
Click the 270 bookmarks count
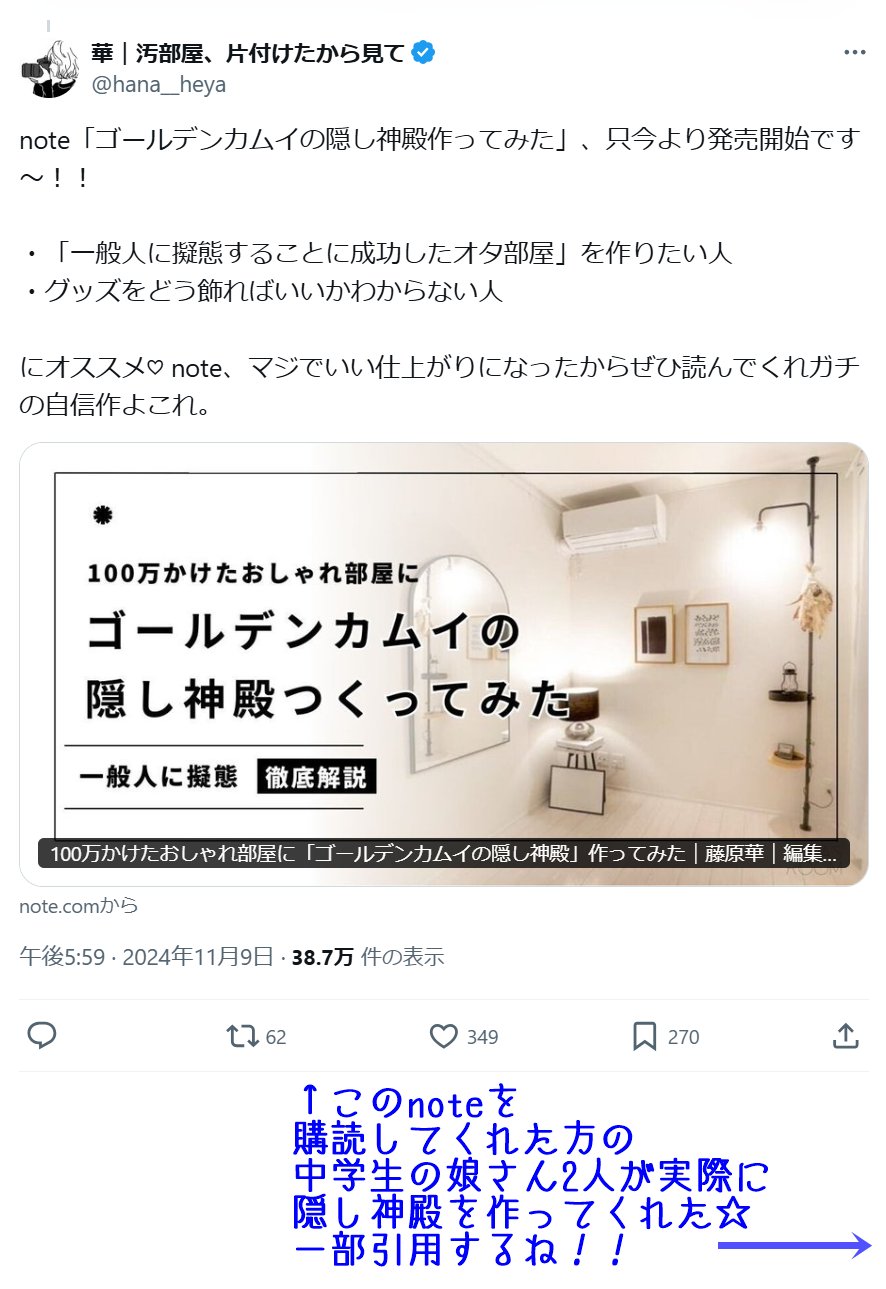[x=683, y=1037]
